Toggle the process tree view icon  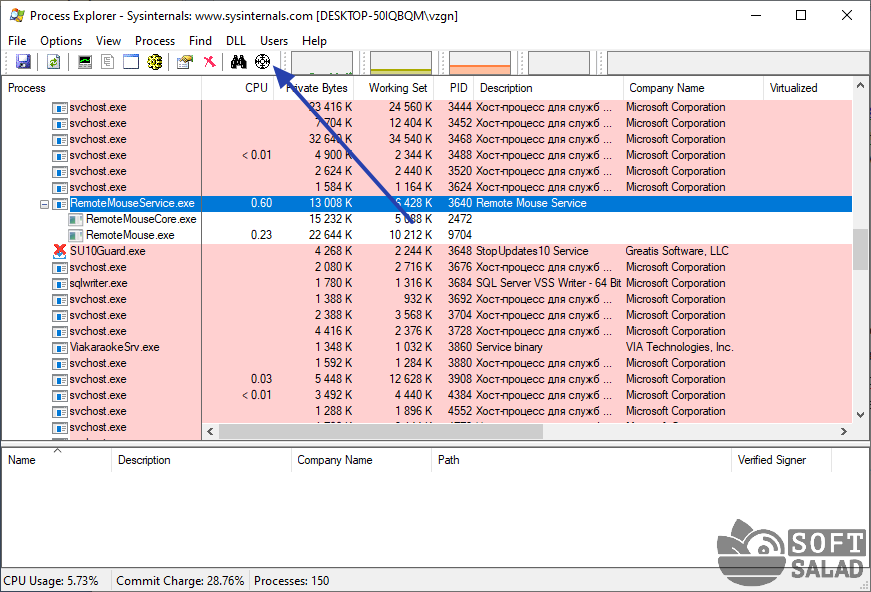click(x=108, y=62)
